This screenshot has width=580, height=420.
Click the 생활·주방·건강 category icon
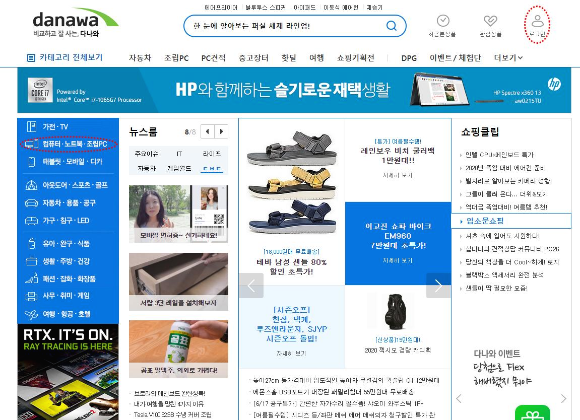(x=31, y=261)
